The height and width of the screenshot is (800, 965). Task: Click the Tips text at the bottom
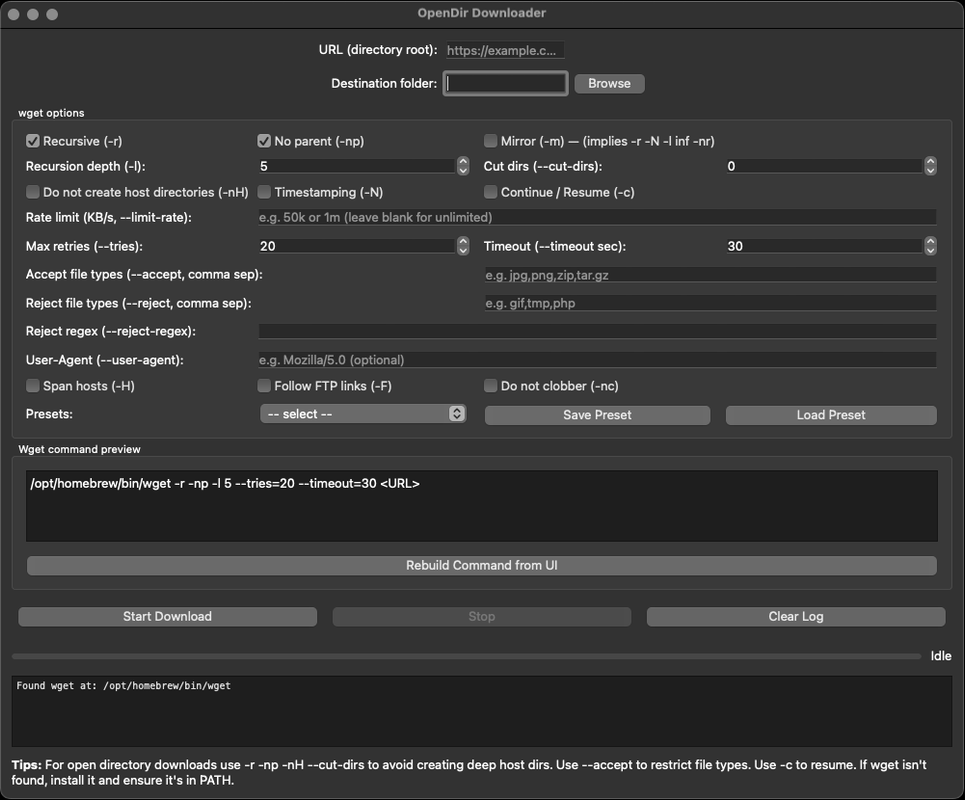[469, 772]
